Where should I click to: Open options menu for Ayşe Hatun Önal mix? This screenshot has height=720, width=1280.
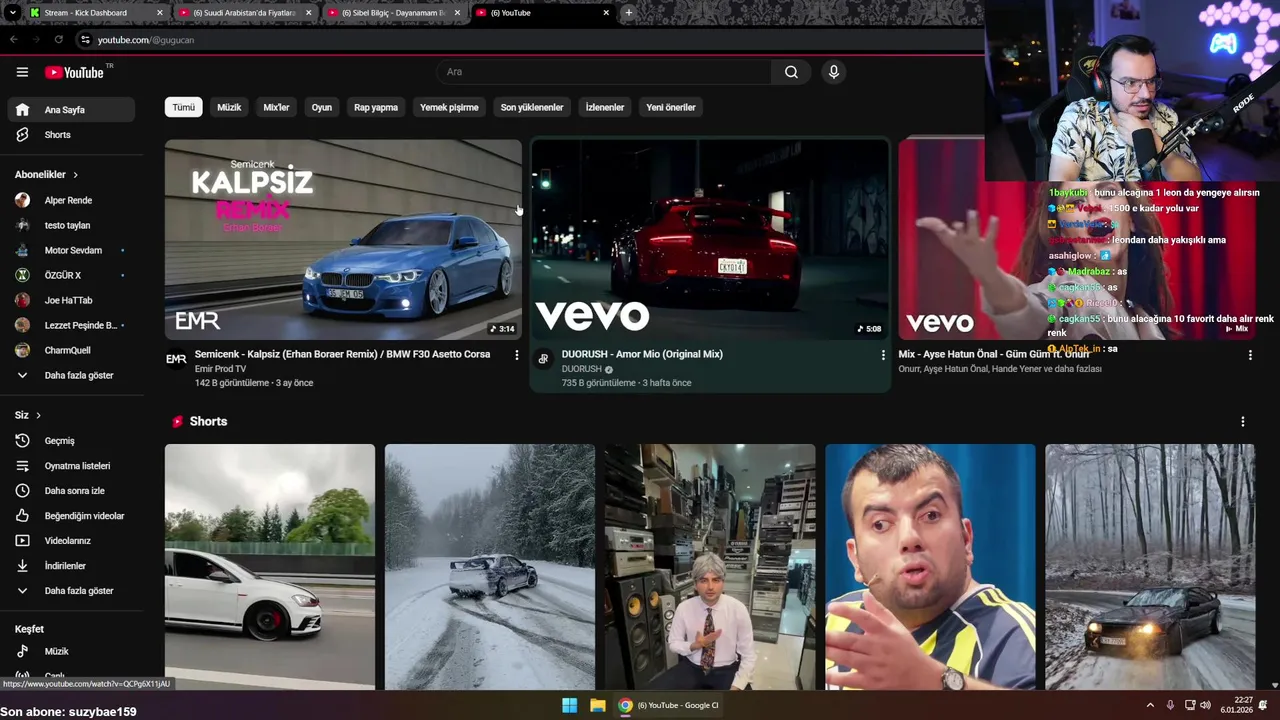point(1250,355)
